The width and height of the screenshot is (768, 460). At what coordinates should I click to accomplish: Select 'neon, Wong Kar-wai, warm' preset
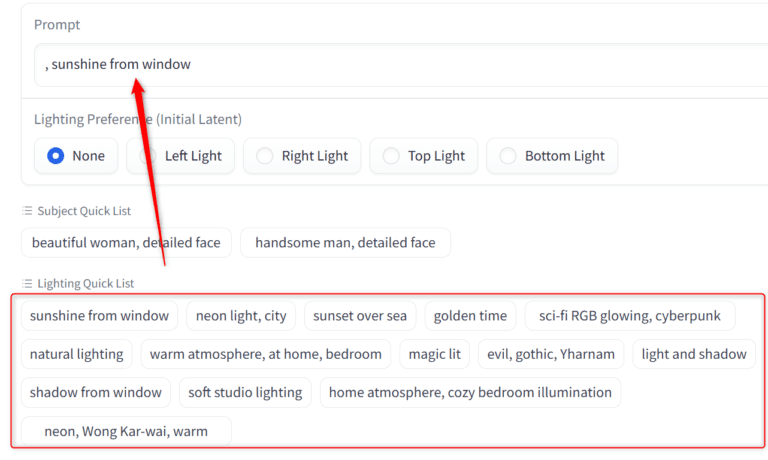126,431
